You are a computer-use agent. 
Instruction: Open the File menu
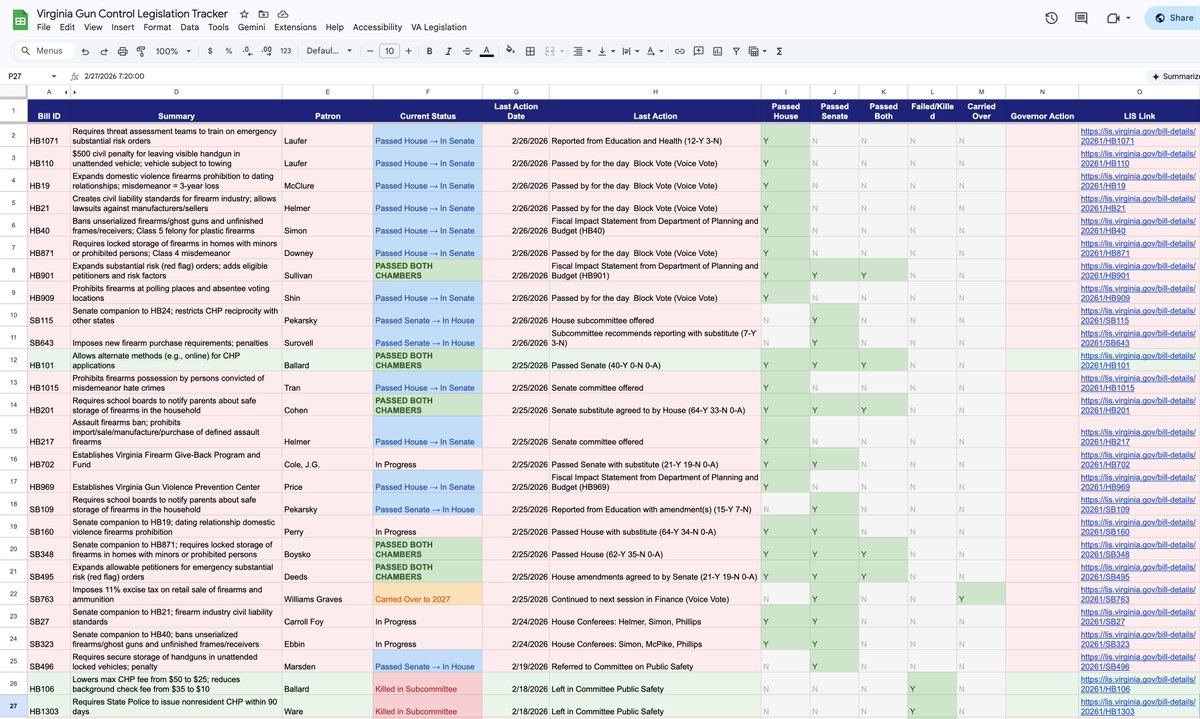pos(43,27)
